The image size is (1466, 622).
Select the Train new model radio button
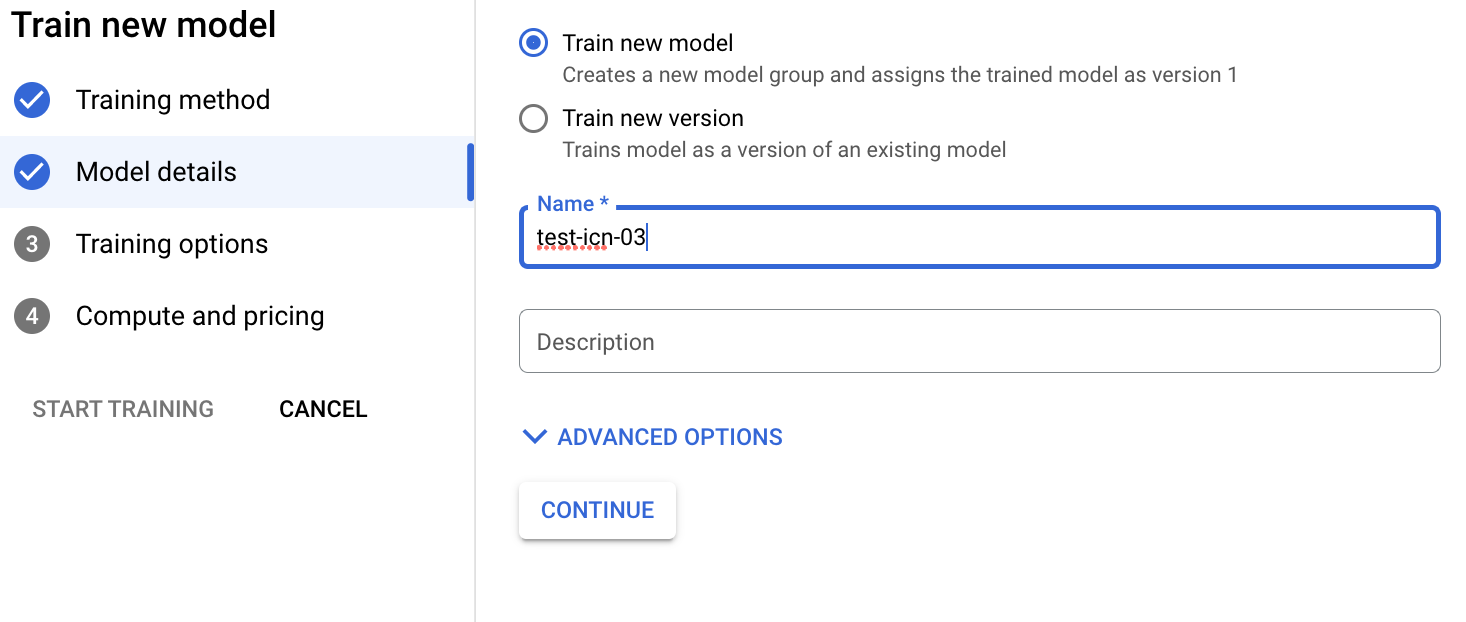533,43
